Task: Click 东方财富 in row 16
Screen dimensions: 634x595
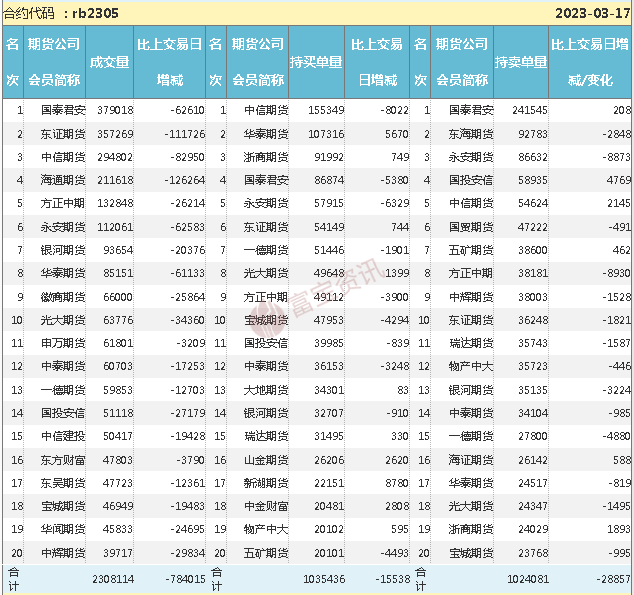Action: coord(63,460)
